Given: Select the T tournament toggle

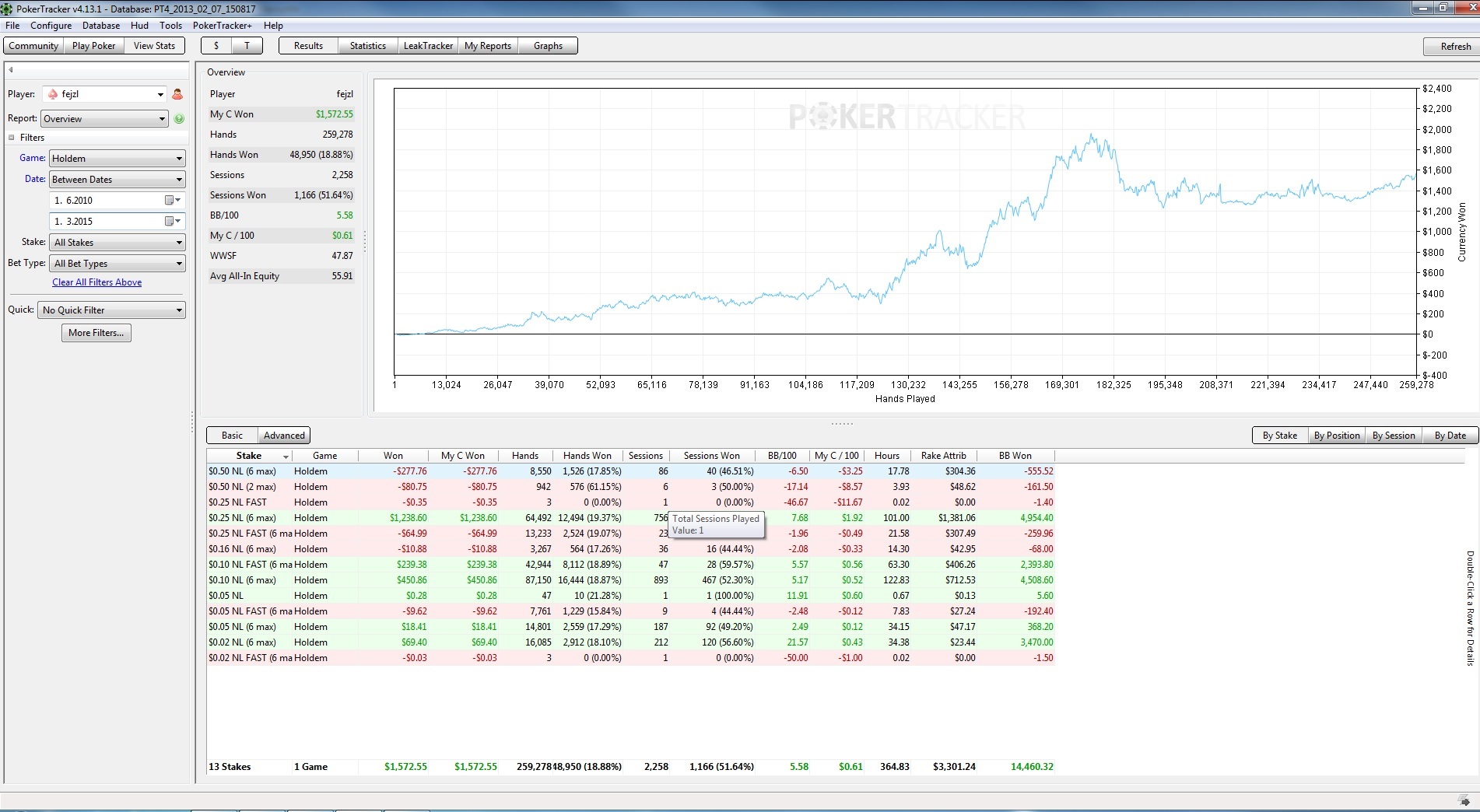Looking at the screenshot, I should coord(247,46).
